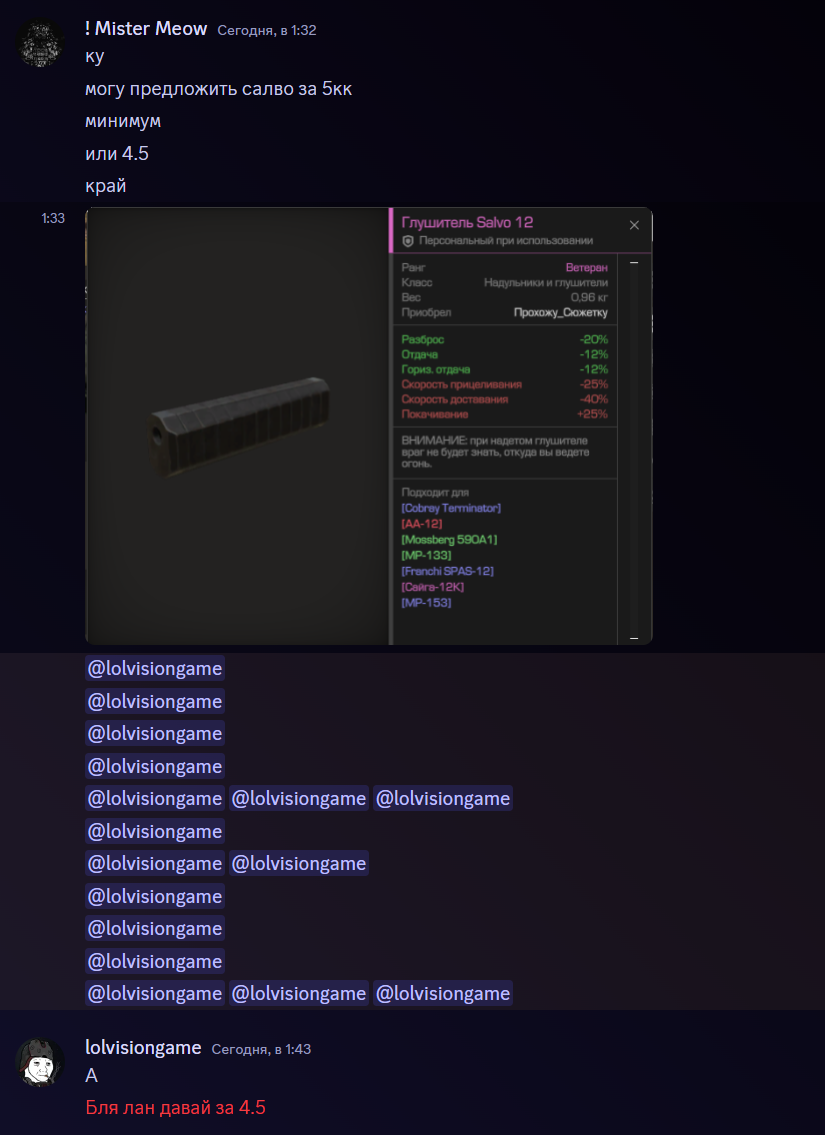Select the [Mossberg 590A1] entry
825x1135 pixels.
(x=449, y=539)
